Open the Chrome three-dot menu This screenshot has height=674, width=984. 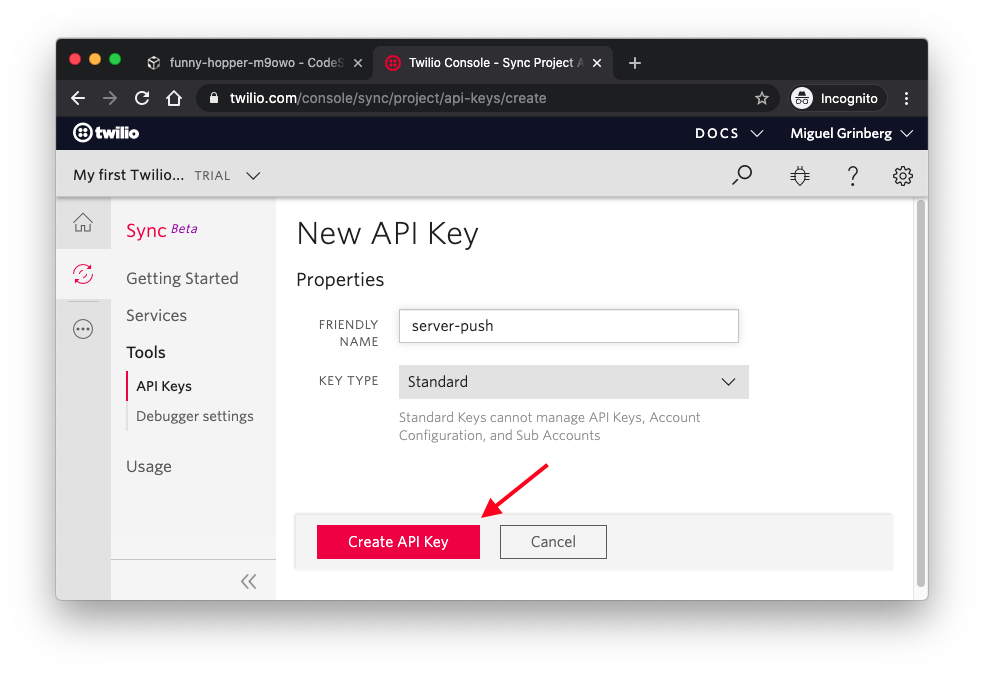[x=906, y=98]
